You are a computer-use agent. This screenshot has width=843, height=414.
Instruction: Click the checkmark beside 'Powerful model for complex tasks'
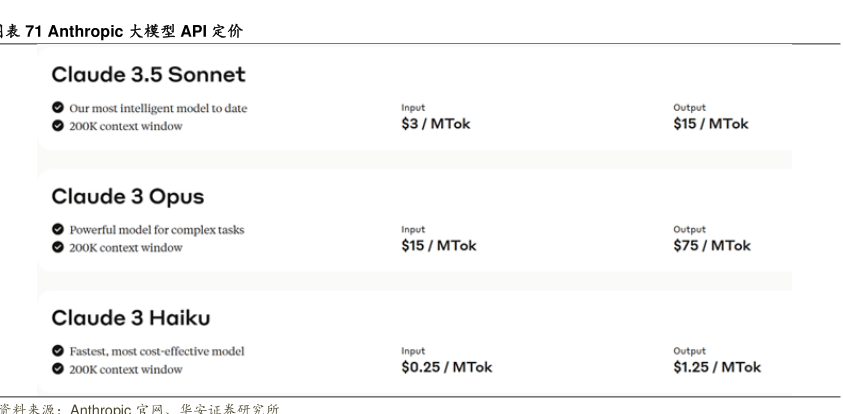(58, 229)
